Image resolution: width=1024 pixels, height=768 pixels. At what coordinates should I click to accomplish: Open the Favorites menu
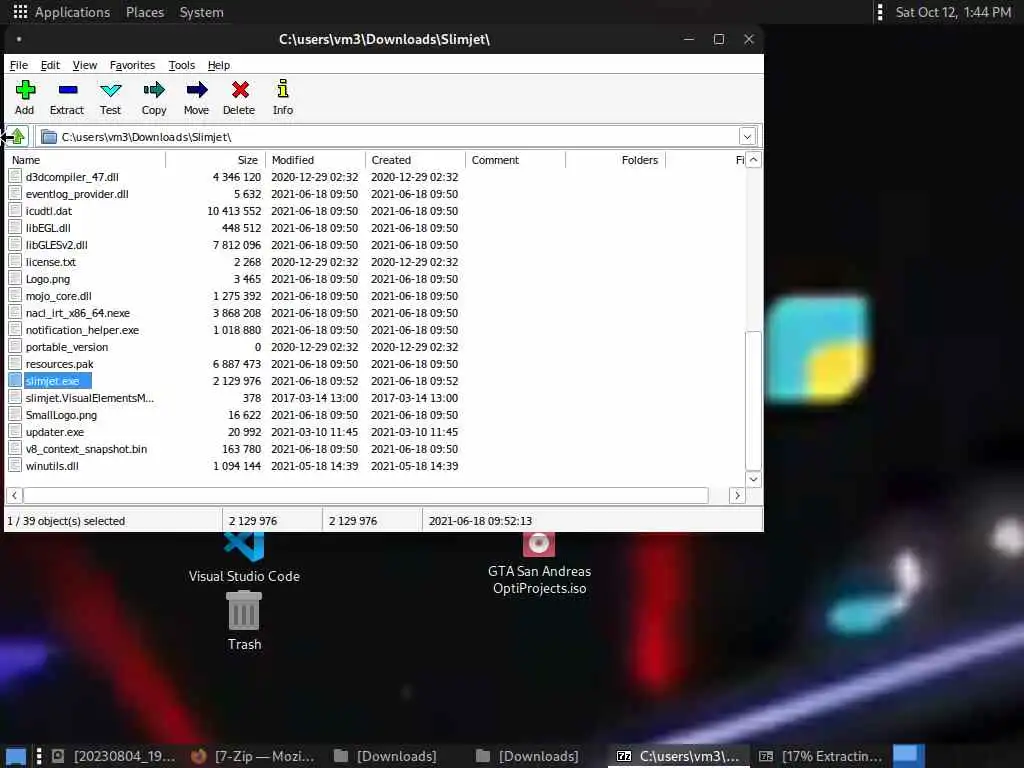(133, 65)
